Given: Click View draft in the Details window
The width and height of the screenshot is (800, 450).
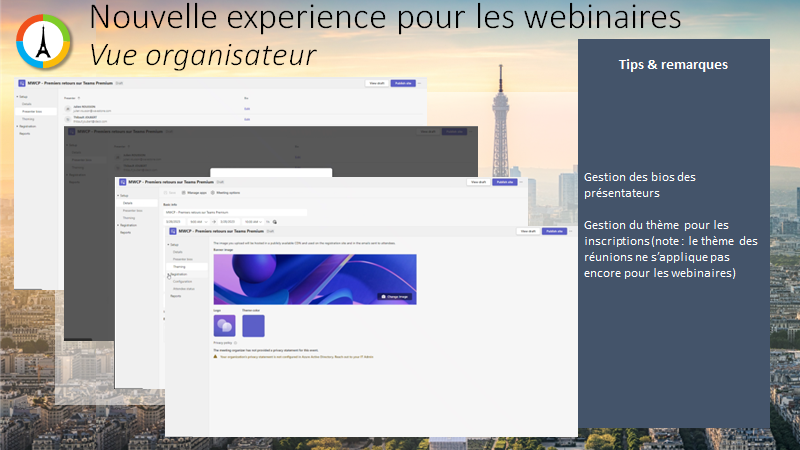Looking at the screenshot, I should tap(478, 182).
